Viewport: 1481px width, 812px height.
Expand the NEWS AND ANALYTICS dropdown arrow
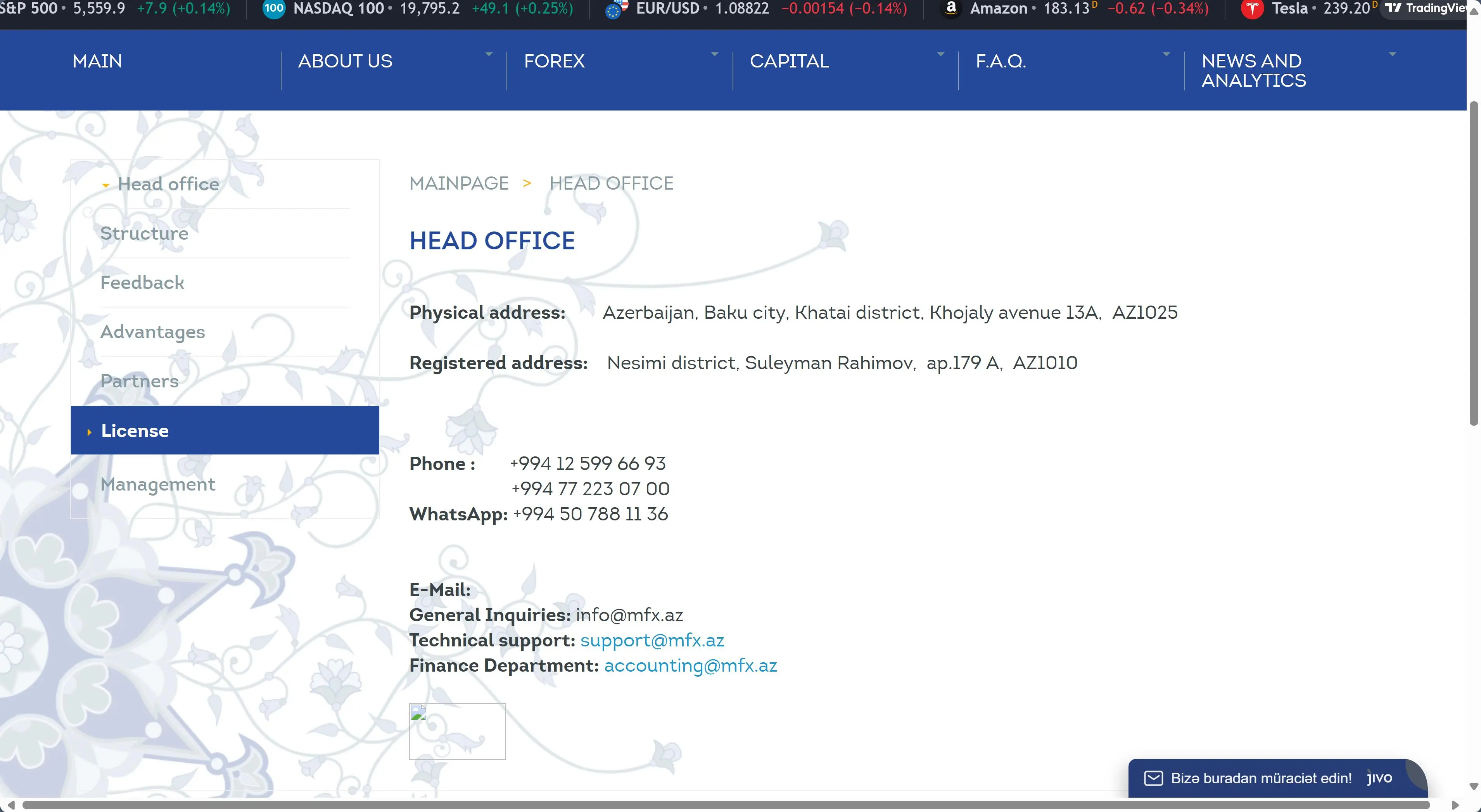coord(1393,54)
